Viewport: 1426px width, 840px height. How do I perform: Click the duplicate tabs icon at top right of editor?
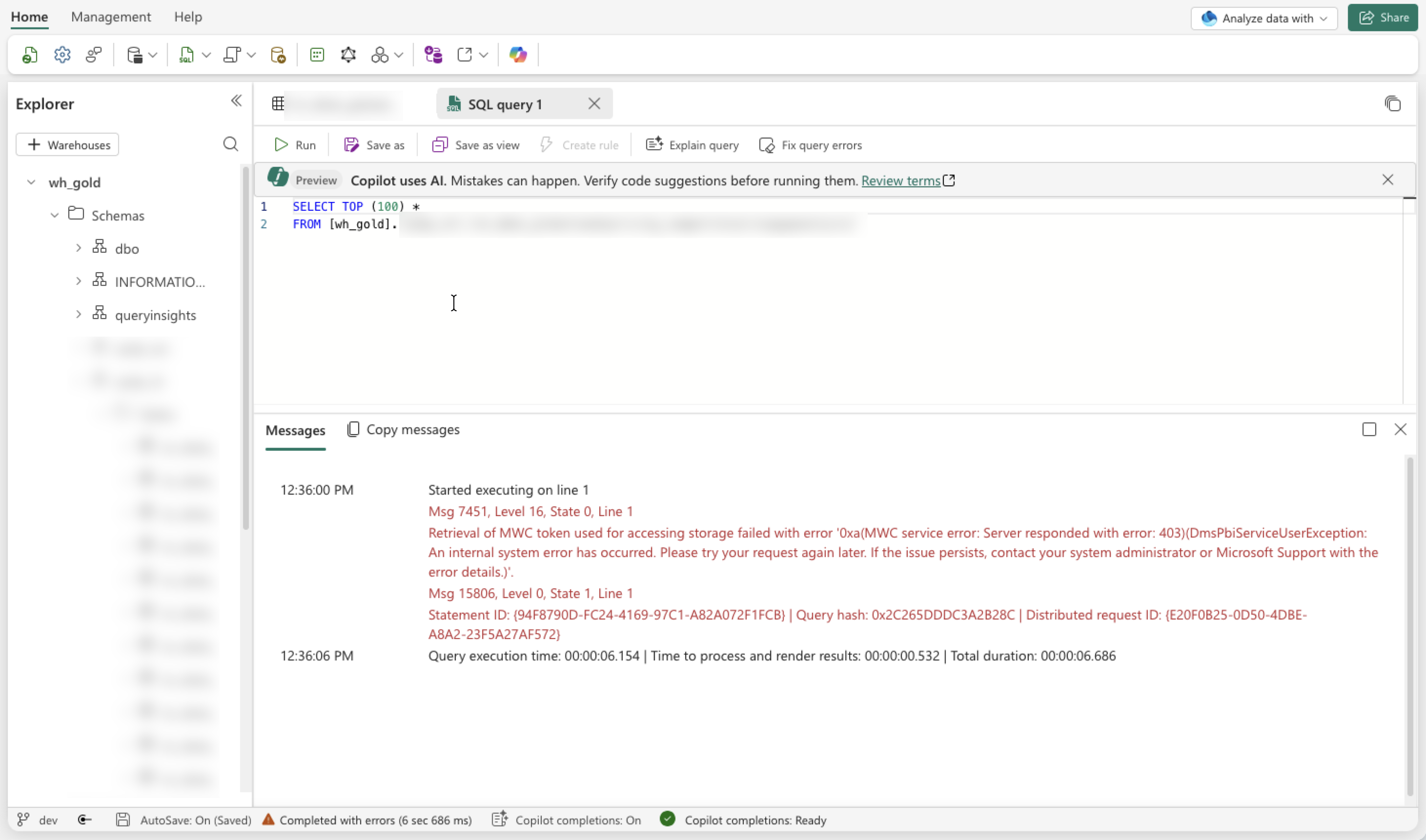[1393, 103]
